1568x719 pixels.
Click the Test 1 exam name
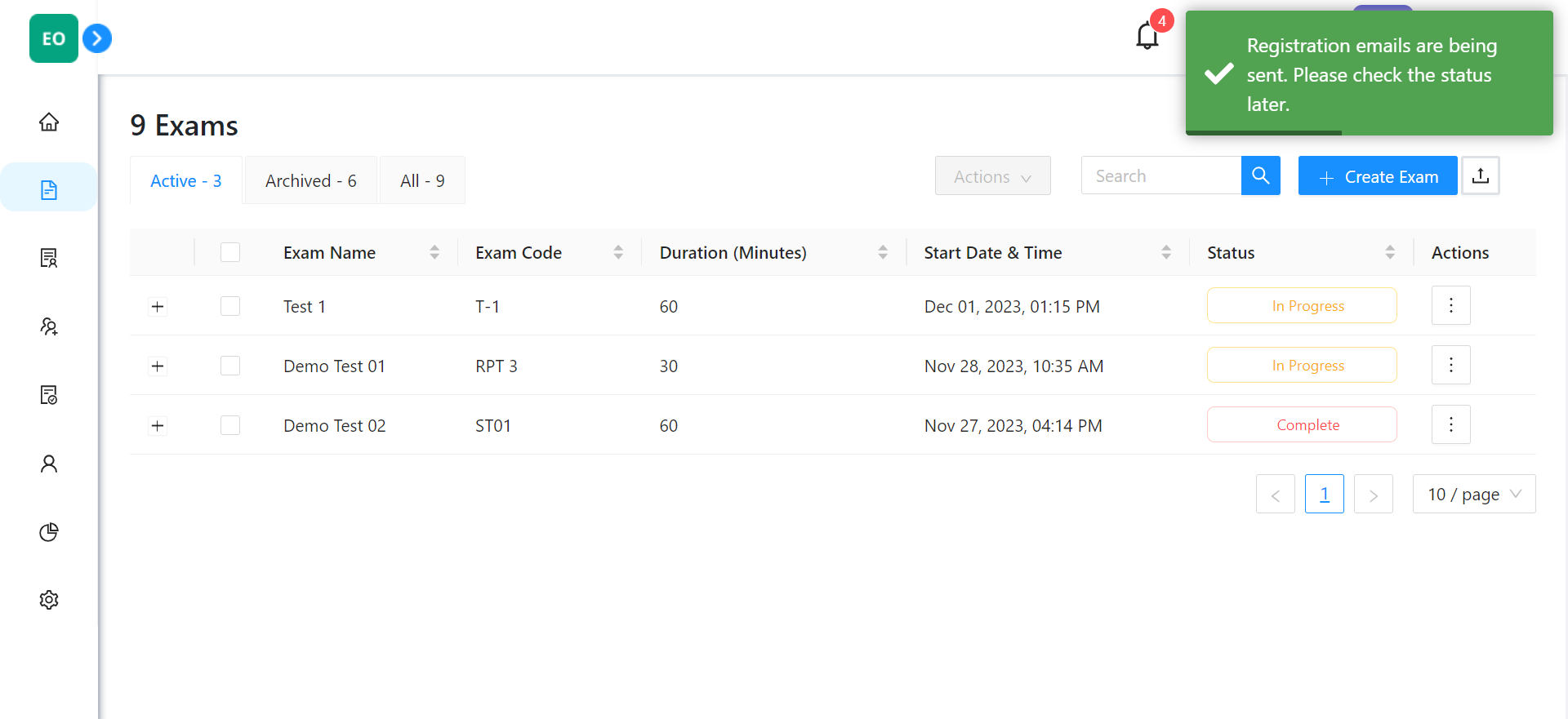point(305,307)
